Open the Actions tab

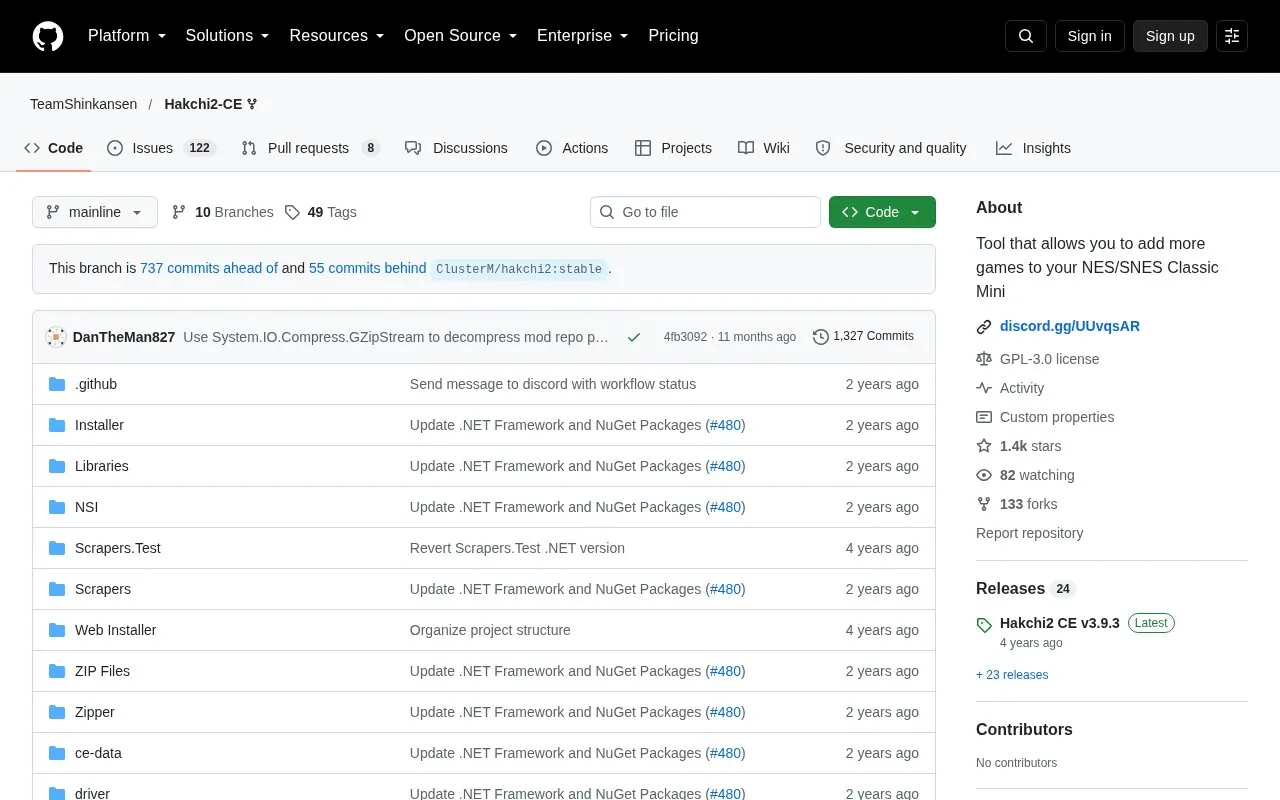click(x=572, y=148)
